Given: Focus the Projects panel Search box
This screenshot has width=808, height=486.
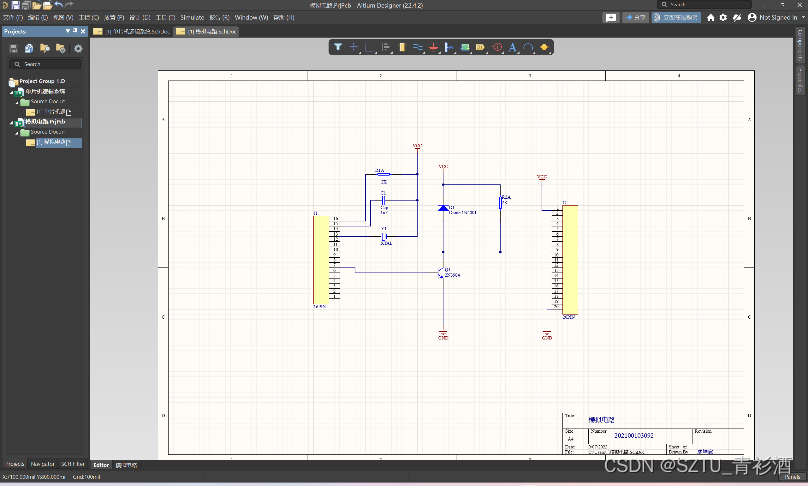Looking at the screenshot, I should 45,64.
